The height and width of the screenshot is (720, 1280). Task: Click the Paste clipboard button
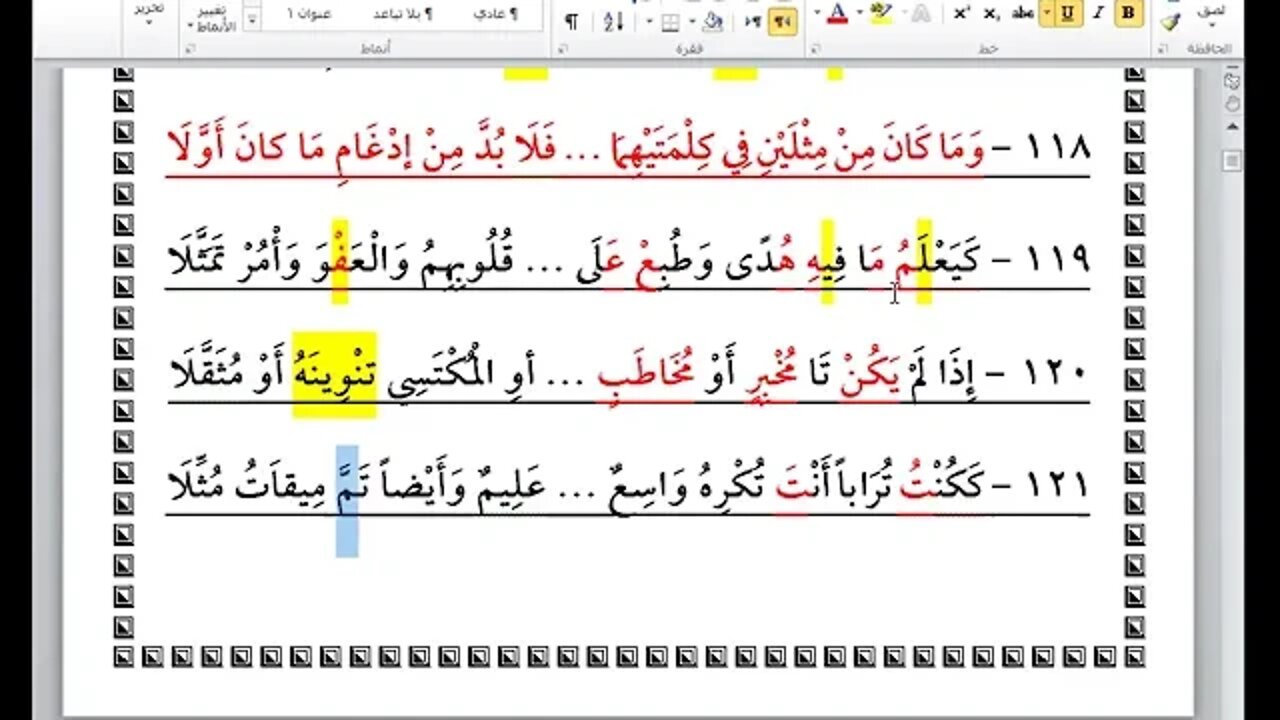click(x=1212, y=12)
